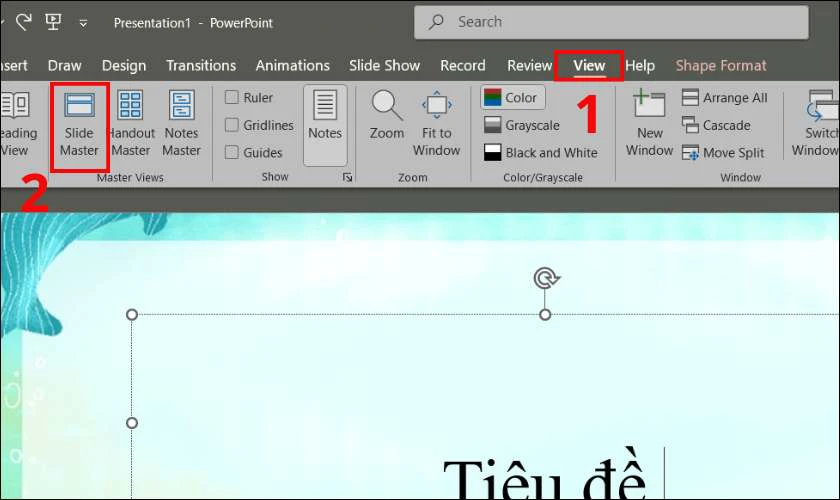Viewport: 840px width, 500px height.
Task: Open a New Window
Action: (649, 124)
